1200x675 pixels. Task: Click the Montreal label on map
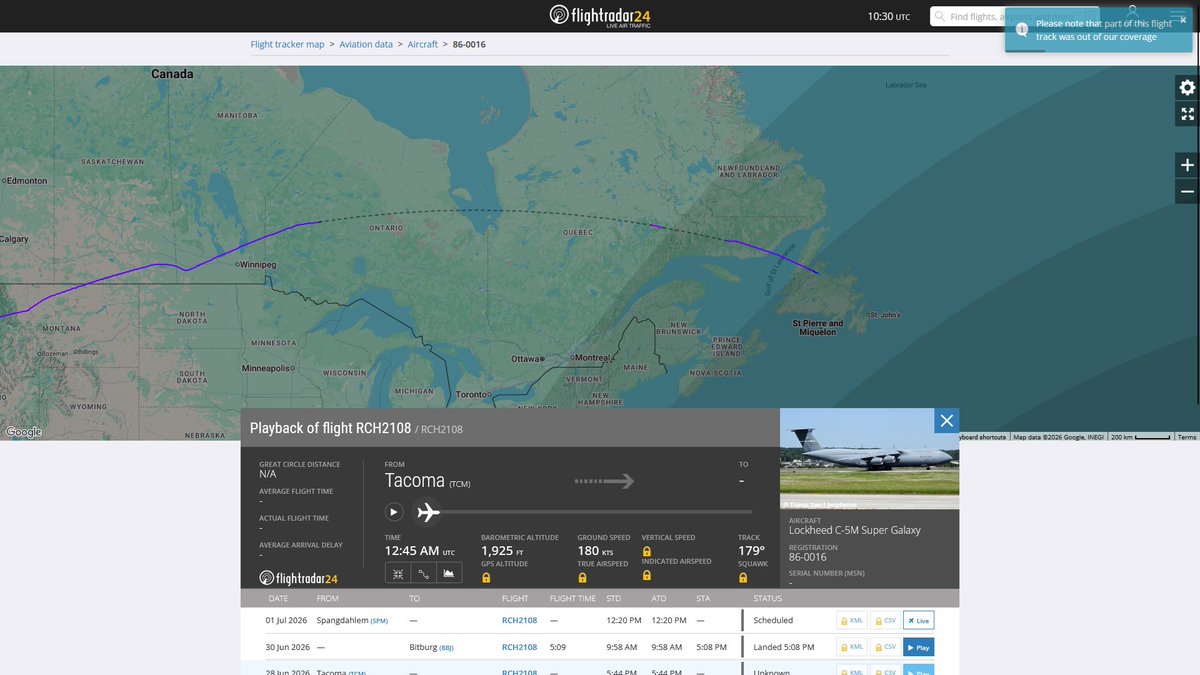pos(591,357)
